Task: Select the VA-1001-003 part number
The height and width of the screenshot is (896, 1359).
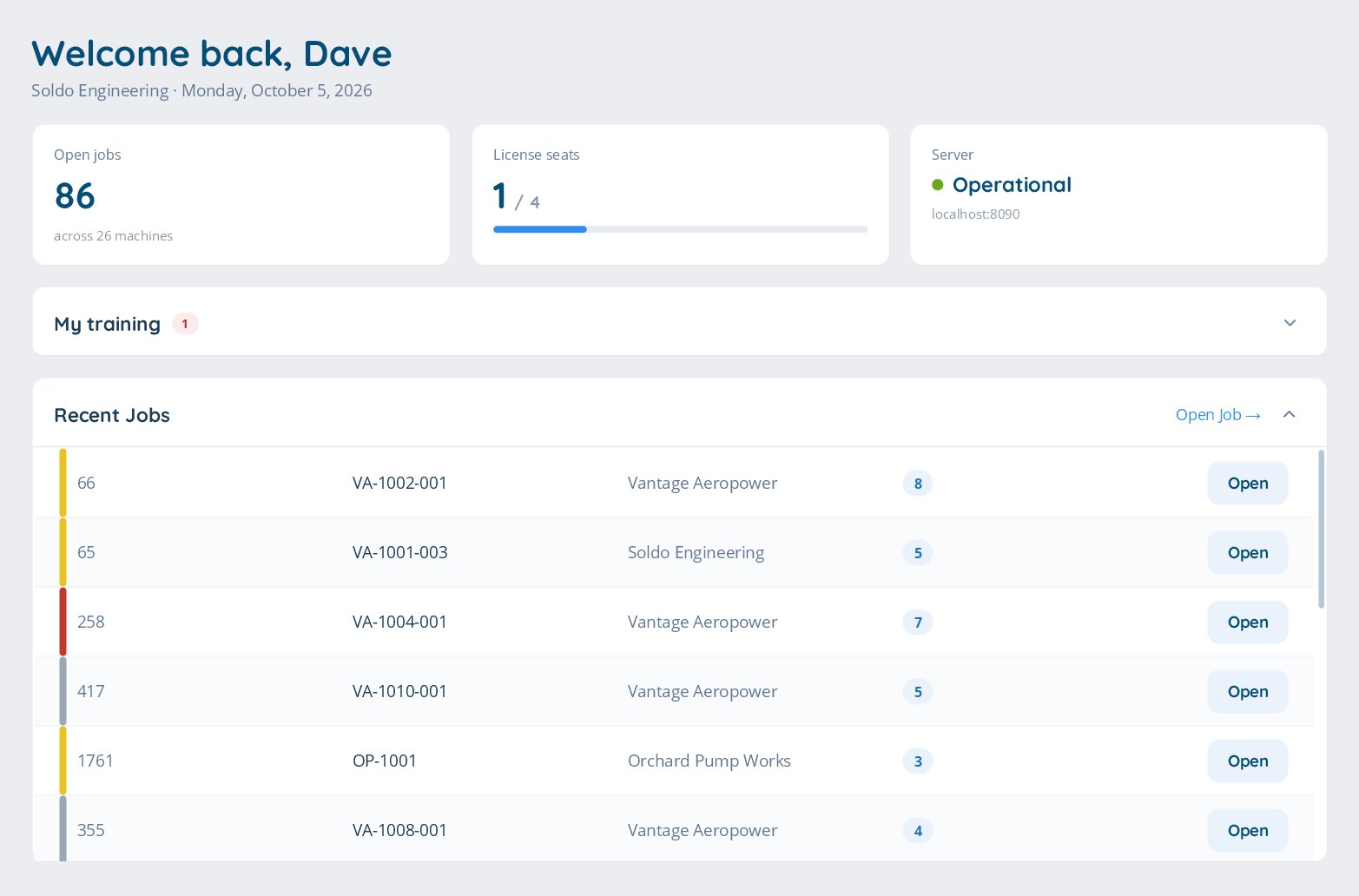Action: tap(400, 552)
